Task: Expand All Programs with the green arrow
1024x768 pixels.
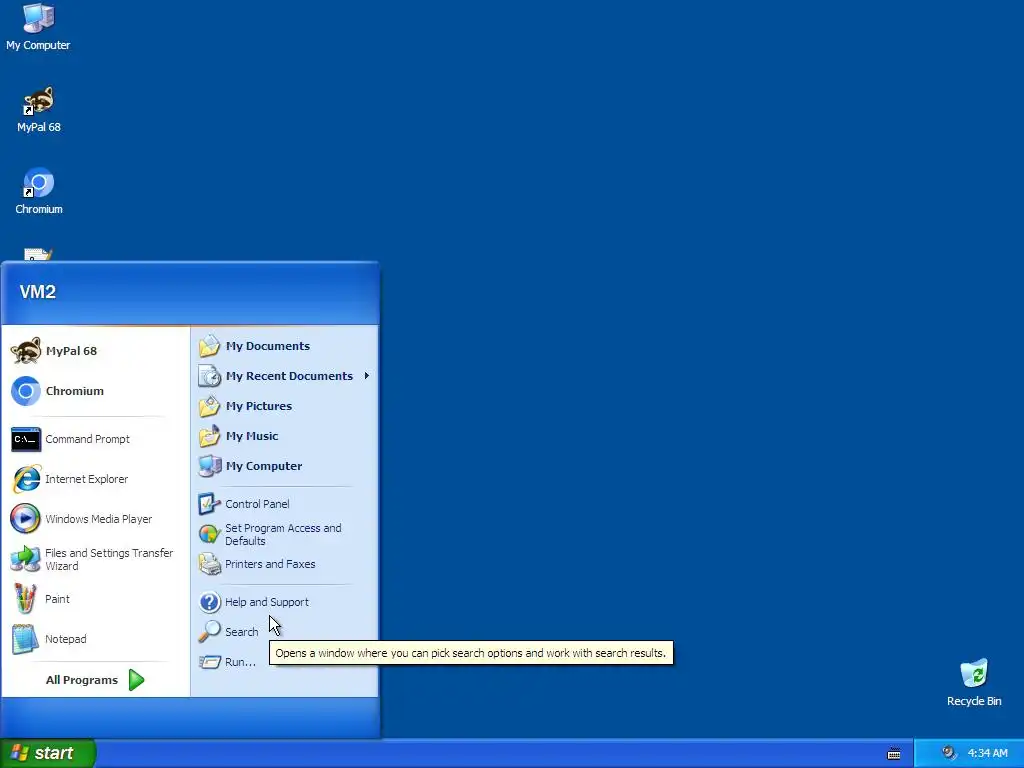Action: click(x=136, y=680)
